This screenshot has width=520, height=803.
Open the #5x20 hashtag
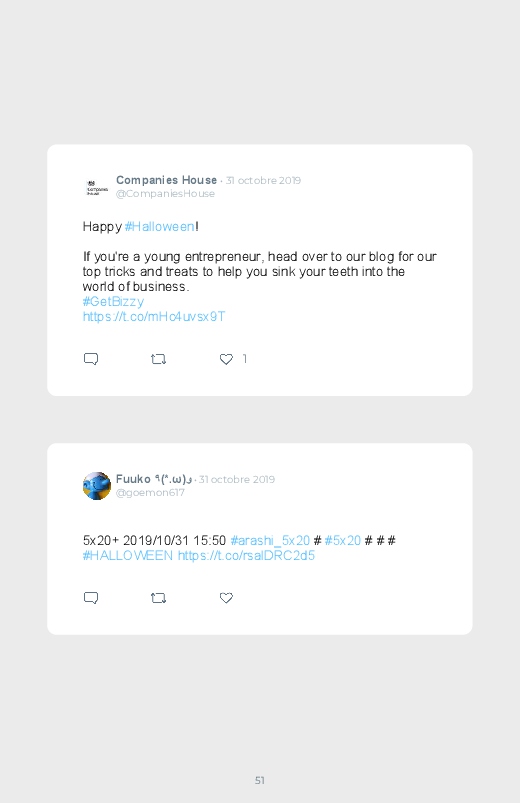(x=342, y=541)
